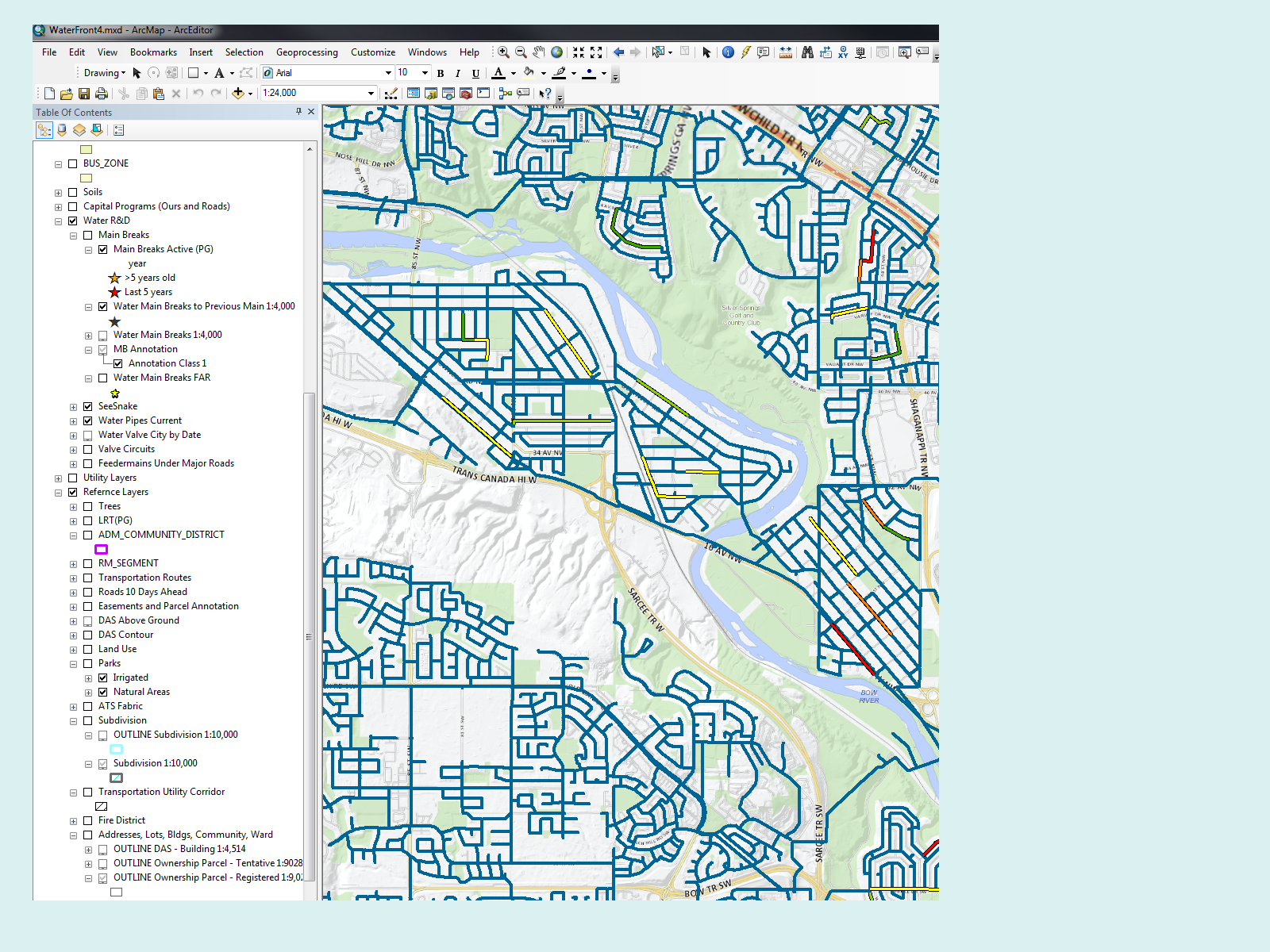The image size is (1270, 952).
Task: Go back to previous extent
Action: click(618, 52)
